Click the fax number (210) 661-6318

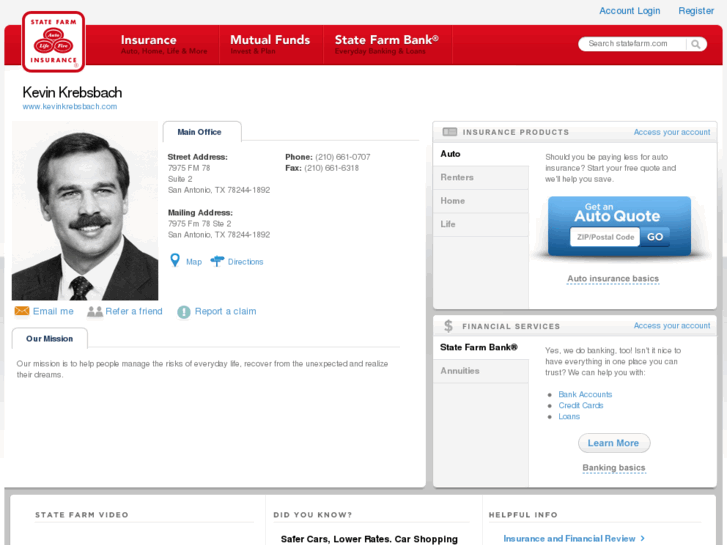pyautogui.click(x=332, y=168)
